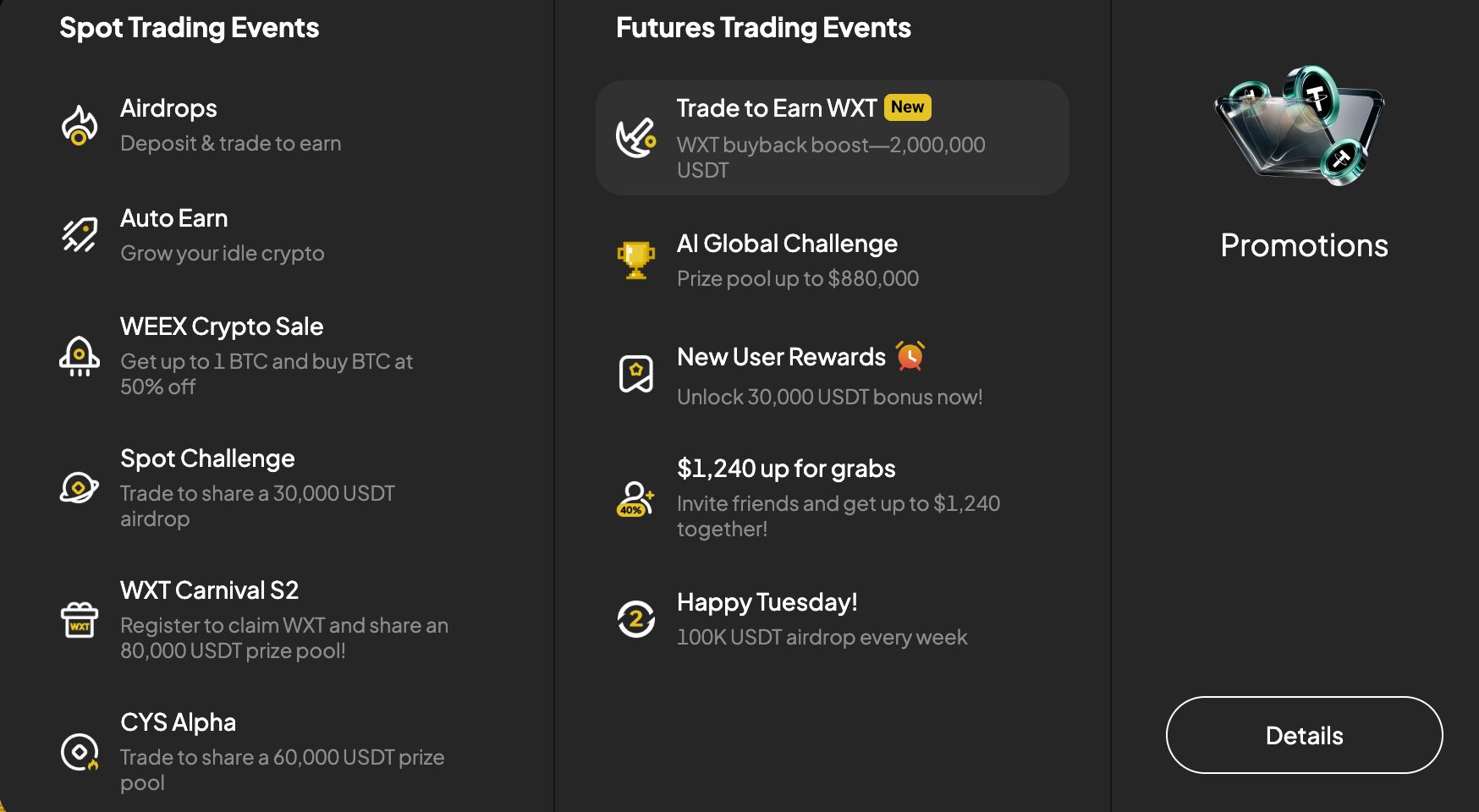The image size is (1479, 812).
Task: Click the alarm clock emoji beside New User Rewards
Action: coord(910,356)
